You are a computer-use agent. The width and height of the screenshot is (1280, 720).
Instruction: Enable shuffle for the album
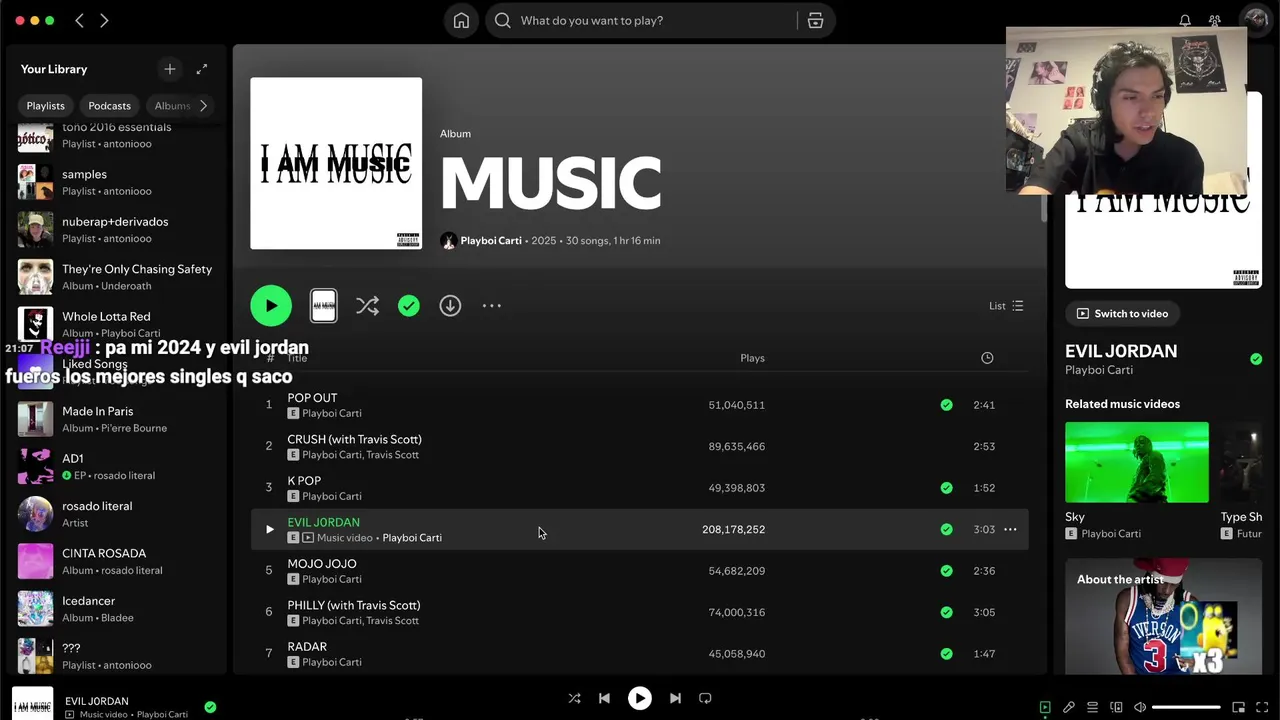point(367,306)
